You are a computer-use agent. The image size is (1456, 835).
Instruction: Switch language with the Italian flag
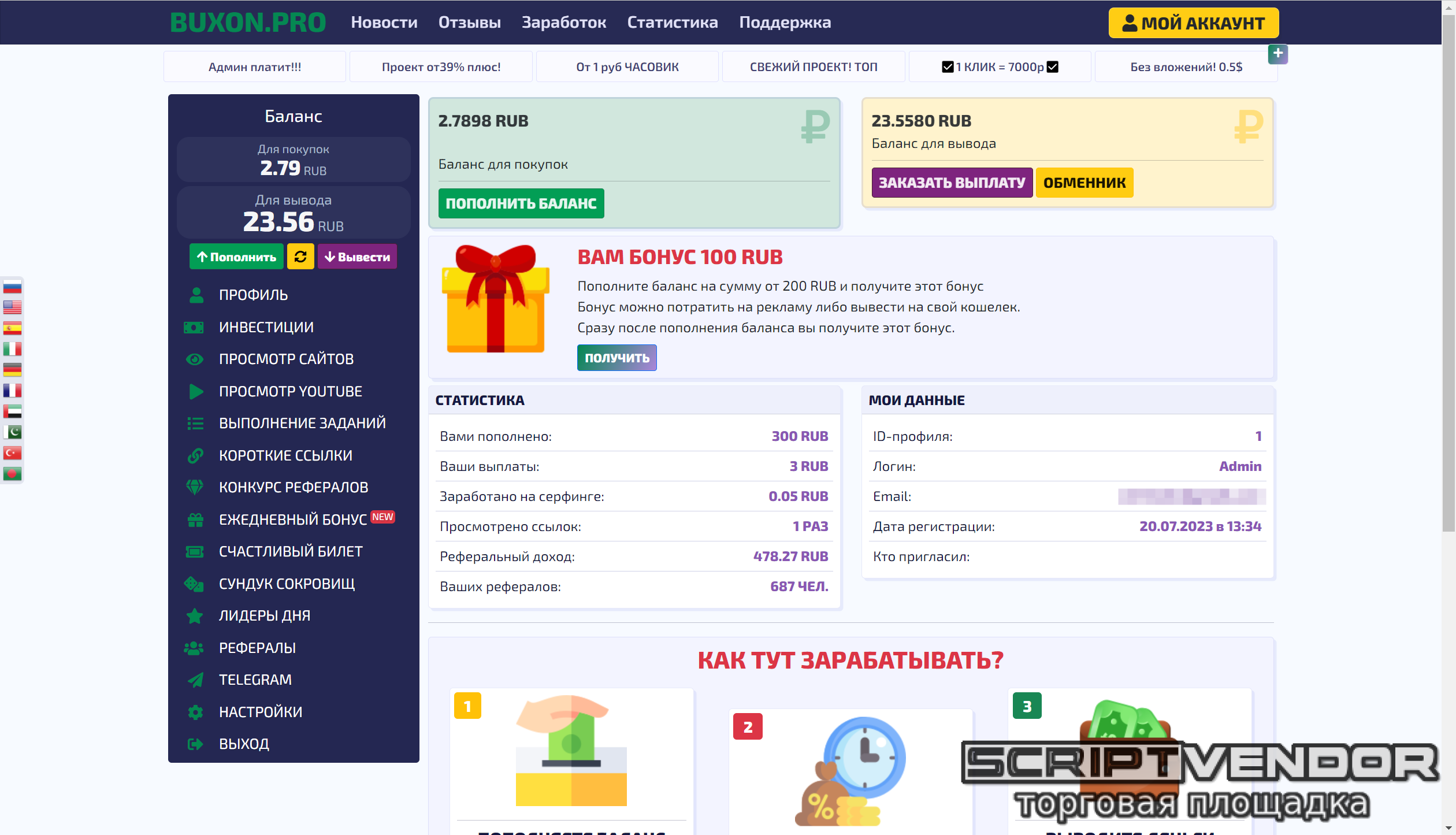(12, 349)
